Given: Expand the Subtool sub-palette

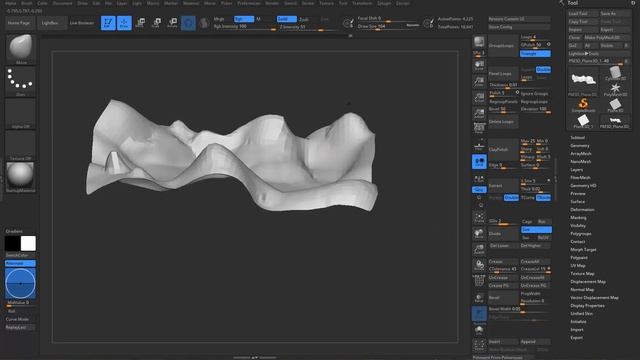Looking at the screenshot, I should pyautogui.click(x=578, y=138).
